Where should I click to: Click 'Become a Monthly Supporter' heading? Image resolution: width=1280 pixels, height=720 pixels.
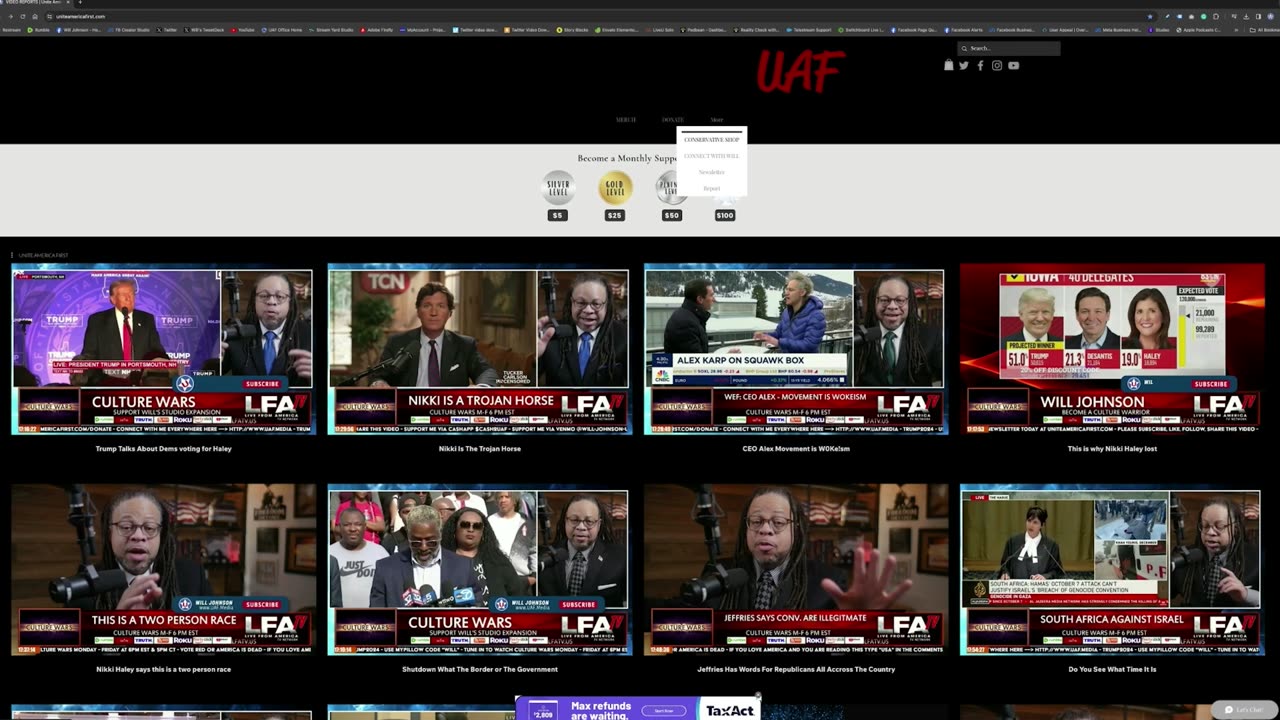(628, 158)
